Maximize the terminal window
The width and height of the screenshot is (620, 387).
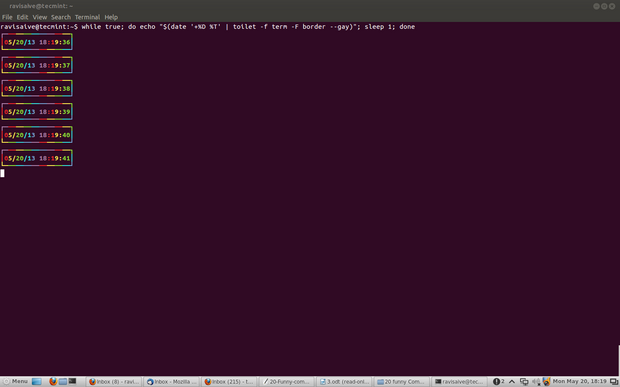pyautogui.click(x=604, y=6)
